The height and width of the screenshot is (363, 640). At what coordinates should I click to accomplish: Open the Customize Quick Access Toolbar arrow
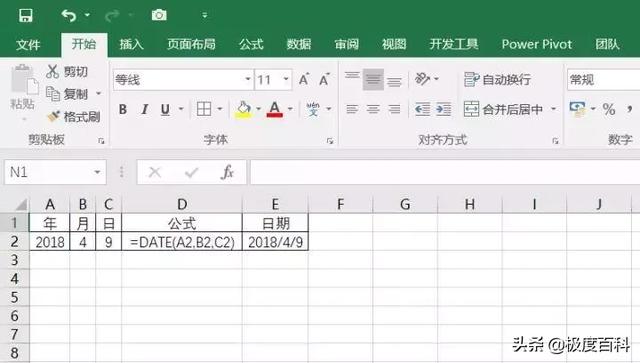click(x=204, y=16)
